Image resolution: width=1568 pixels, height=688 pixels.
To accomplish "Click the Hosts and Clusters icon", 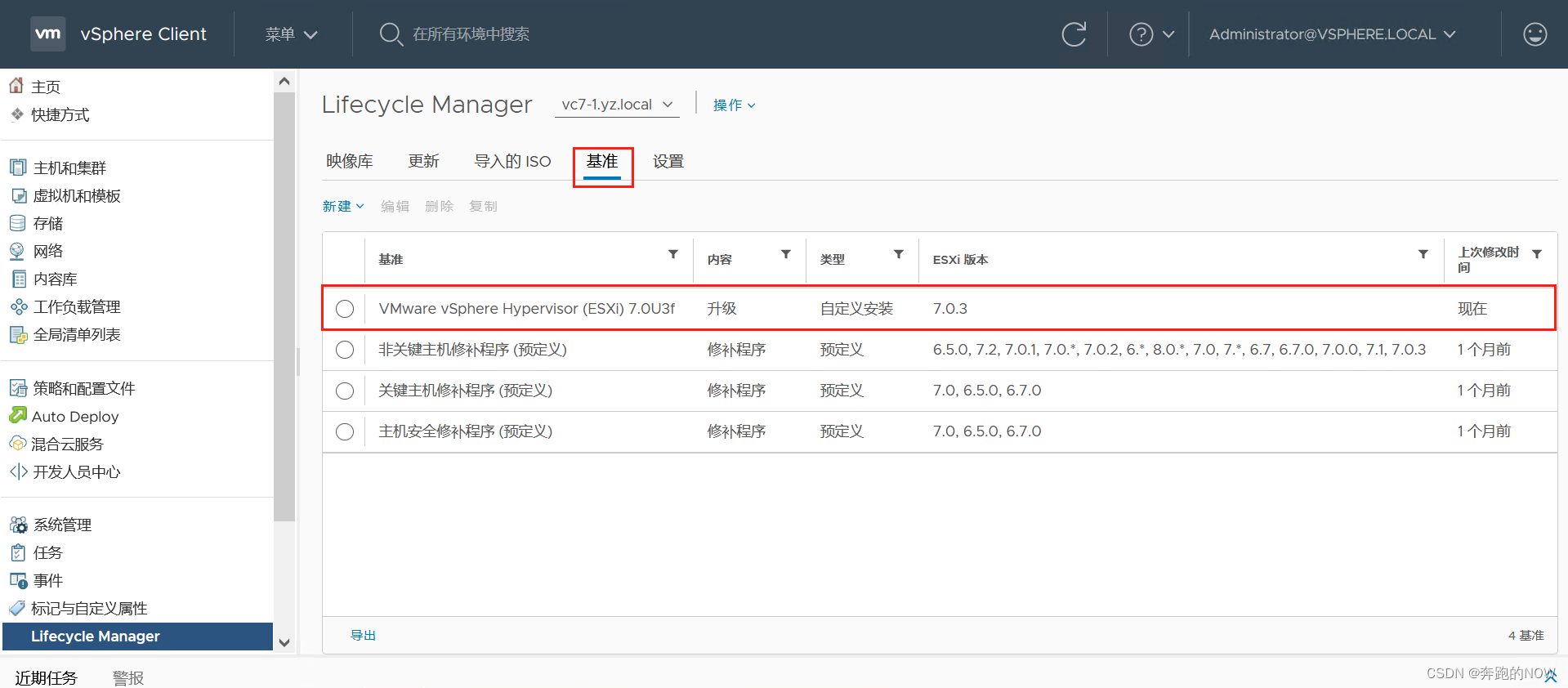I will click(18, 168).
